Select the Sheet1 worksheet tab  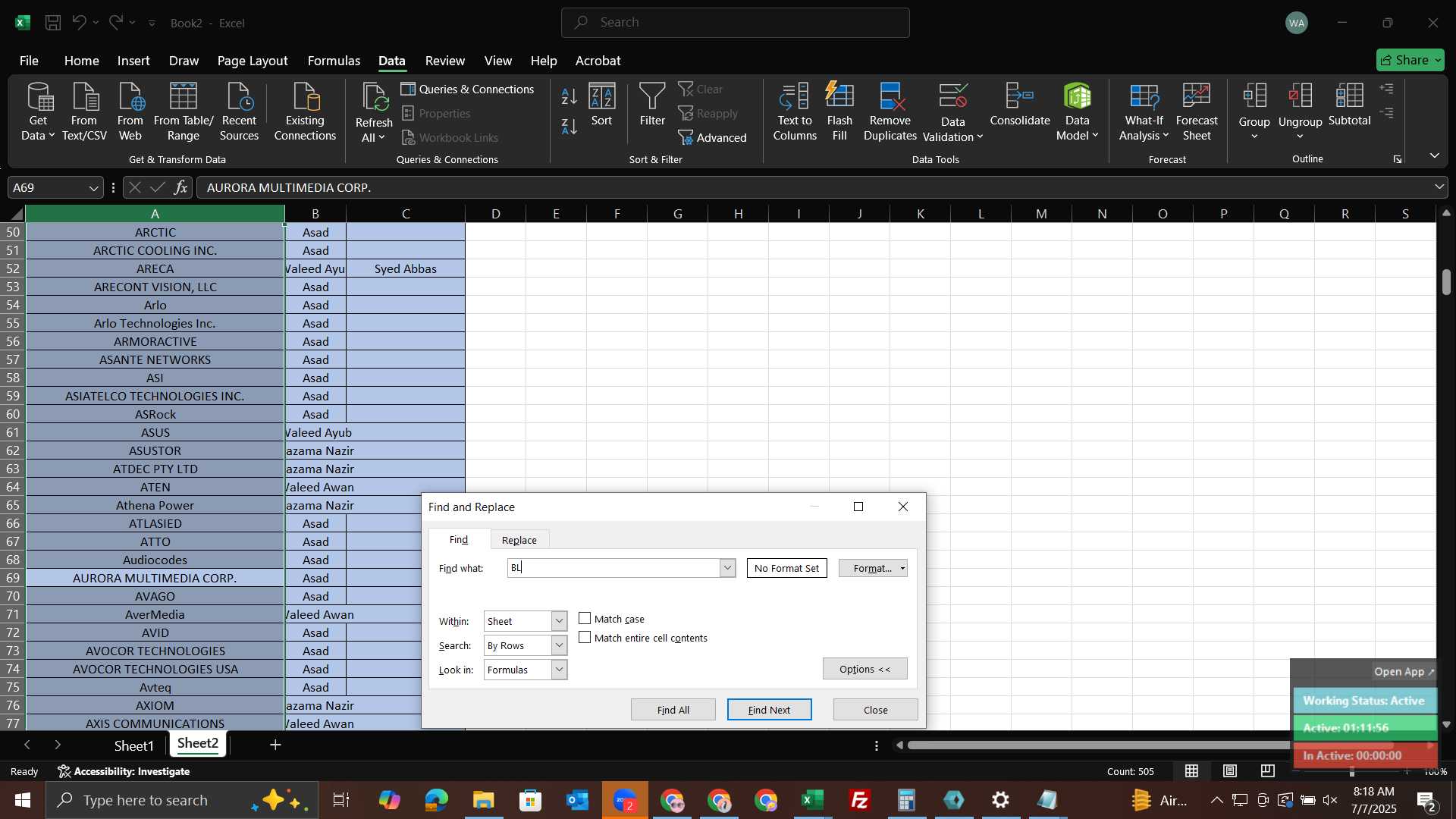pos(133,745)
